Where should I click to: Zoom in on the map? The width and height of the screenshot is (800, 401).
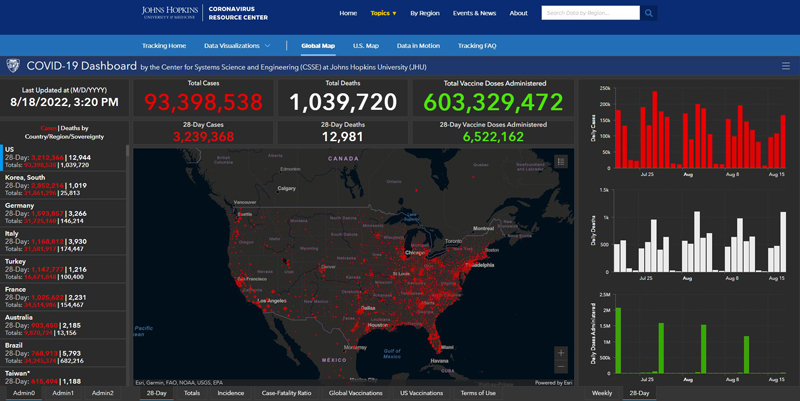561,353
